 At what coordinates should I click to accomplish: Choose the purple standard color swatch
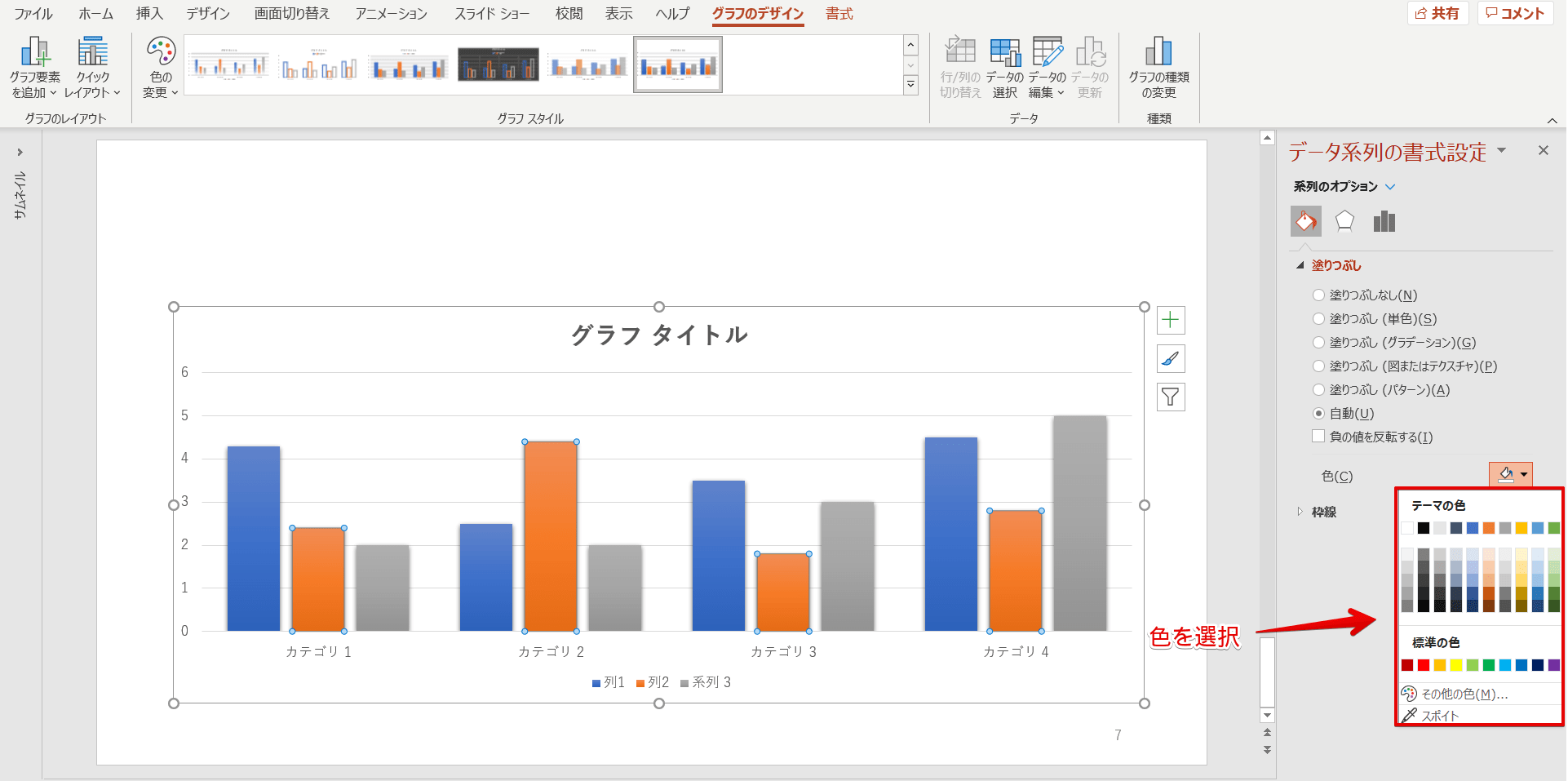[x=1554, y=665]
